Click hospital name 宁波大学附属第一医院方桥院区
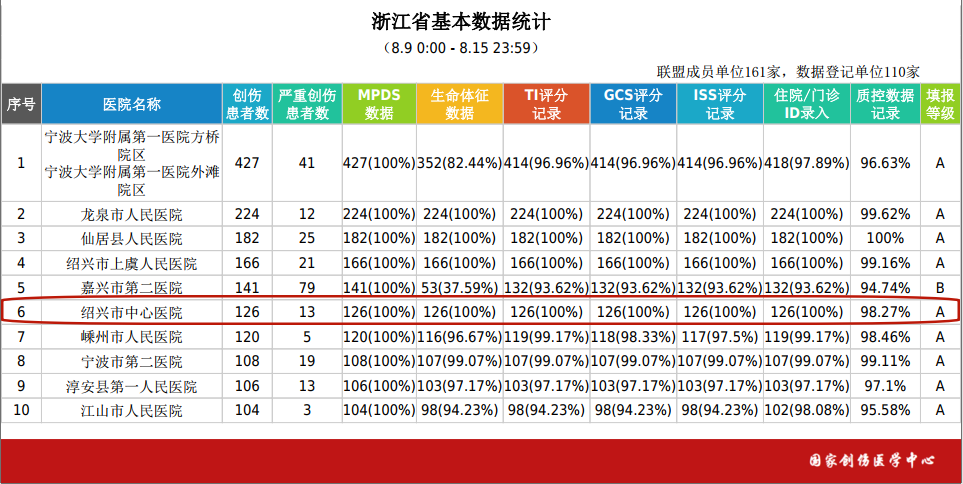963x484 pixels. click(132, 146)
